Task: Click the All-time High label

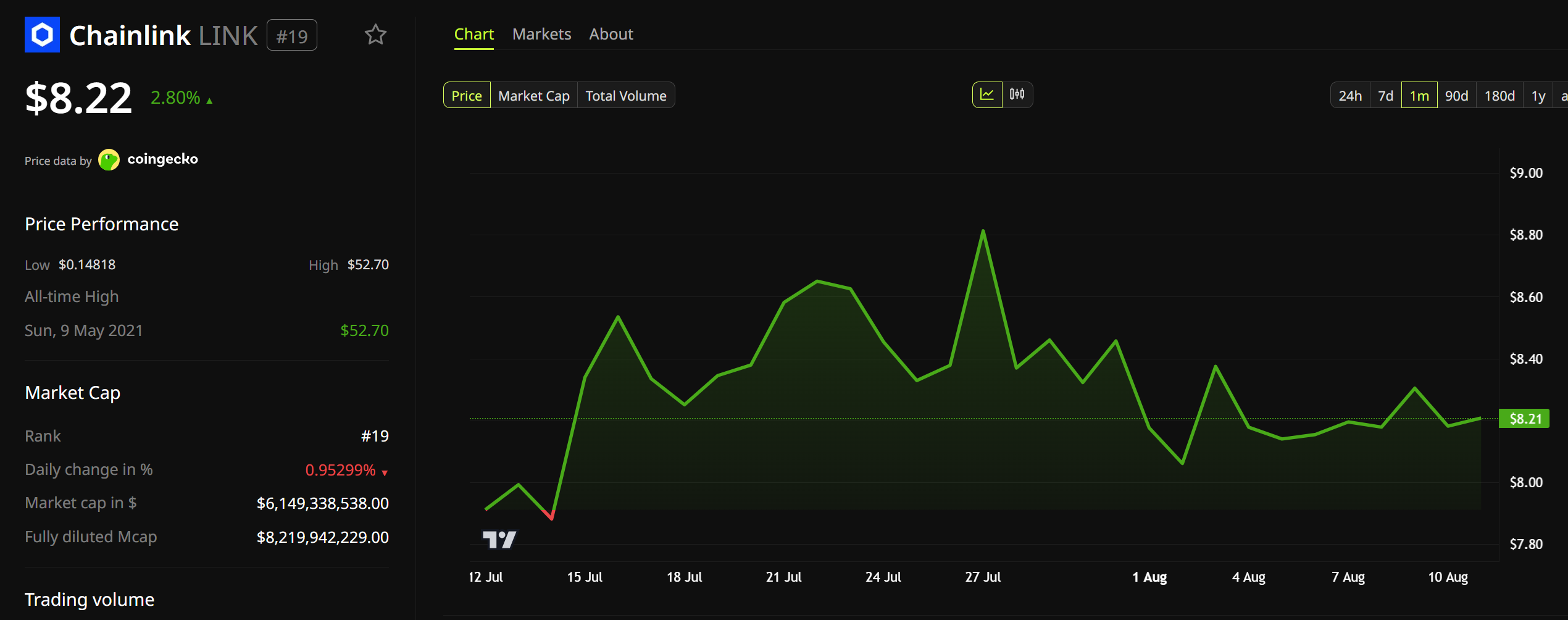Action: click(x=72, y=297)
